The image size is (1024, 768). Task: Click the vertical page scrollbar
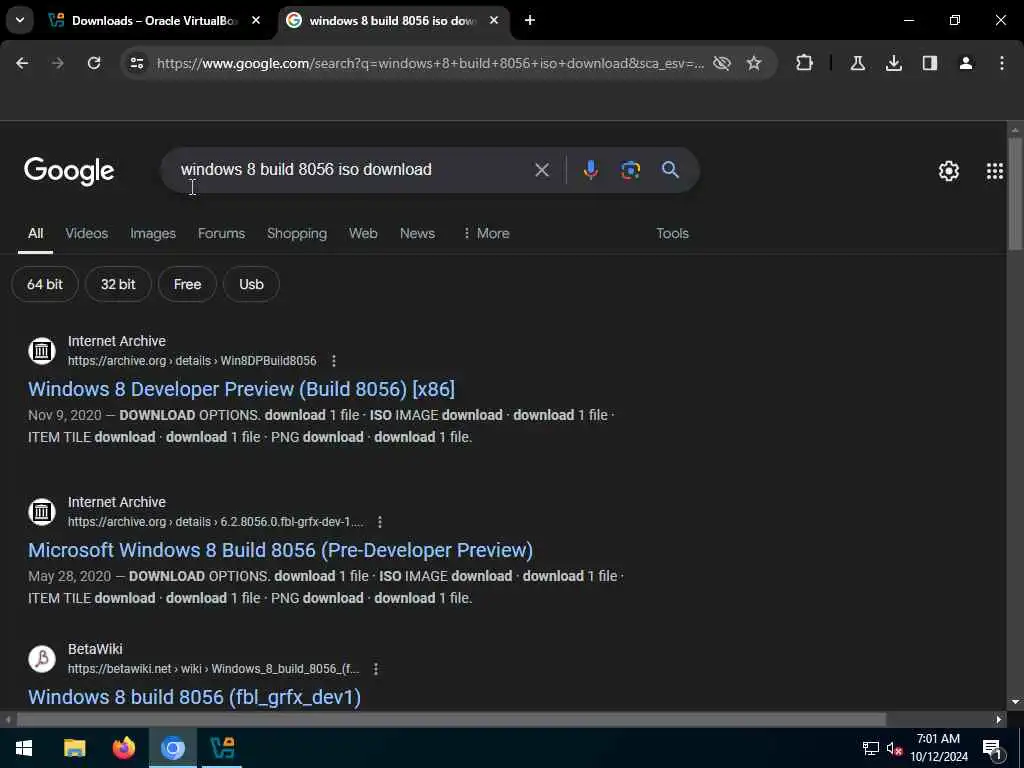1015,193
